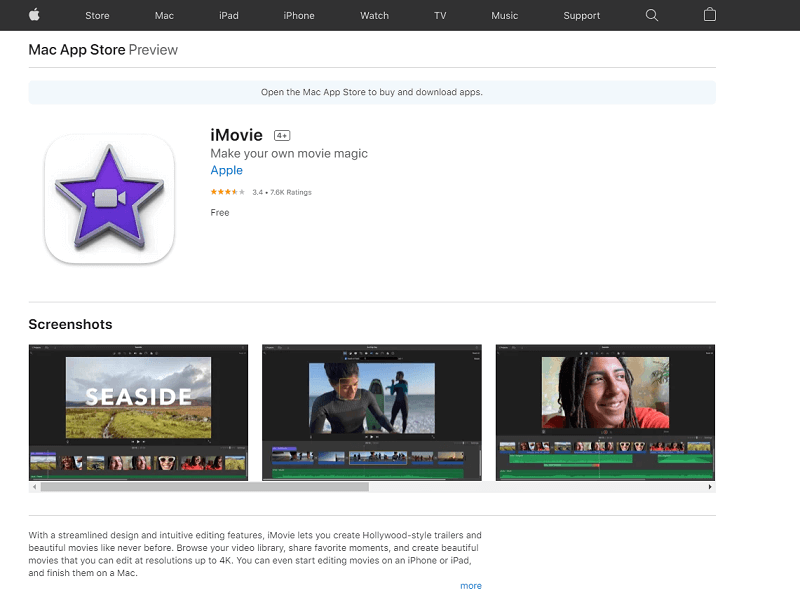Image resolution: width=800 pixels, height=609 pixels.
Task: Click the 4+ age rating badge
Action: click(282, 136)
